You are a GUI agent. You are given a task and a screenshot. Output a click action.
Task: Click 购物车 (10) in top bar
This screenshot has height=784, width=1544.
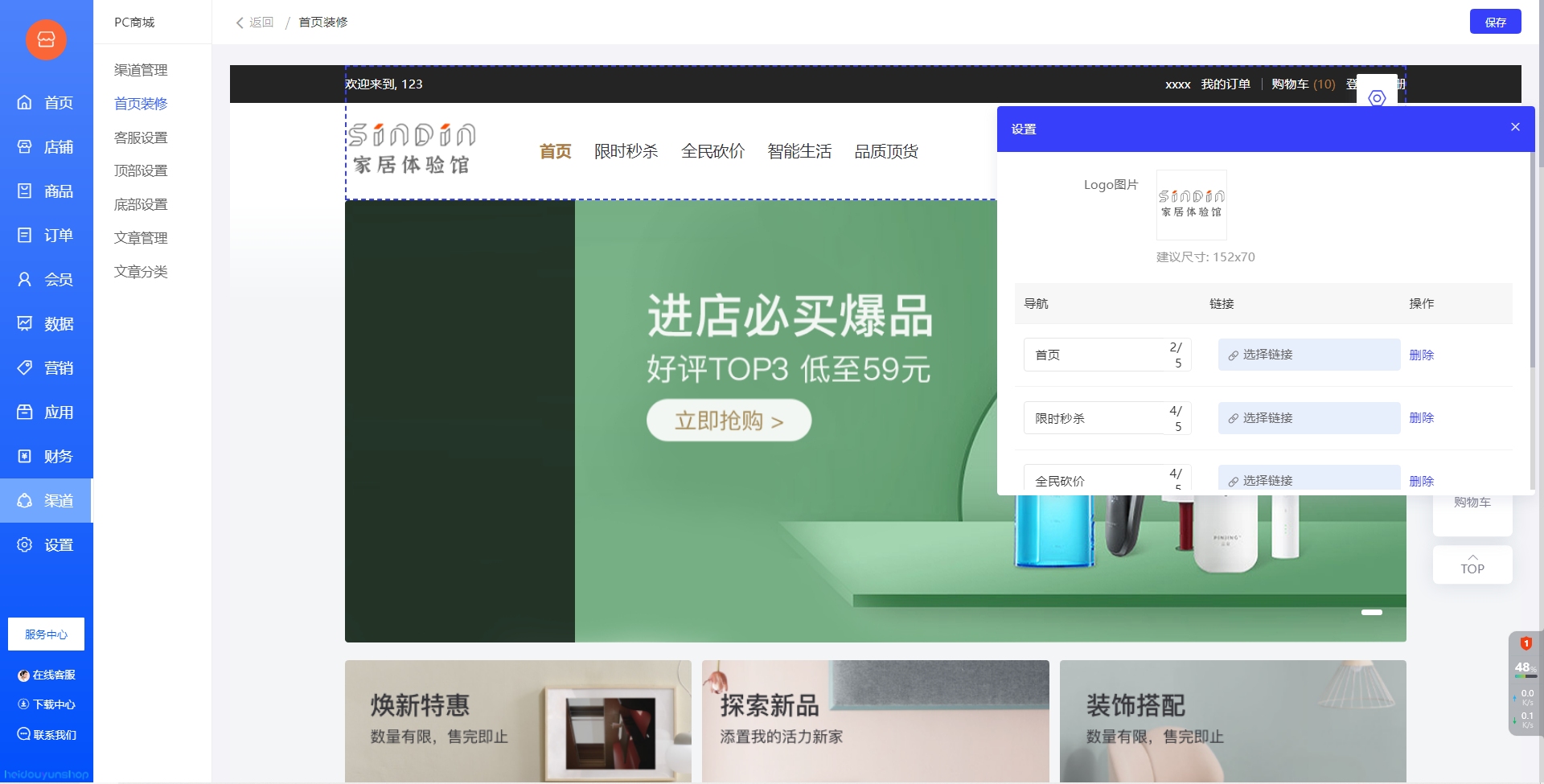click(1303, 84)
